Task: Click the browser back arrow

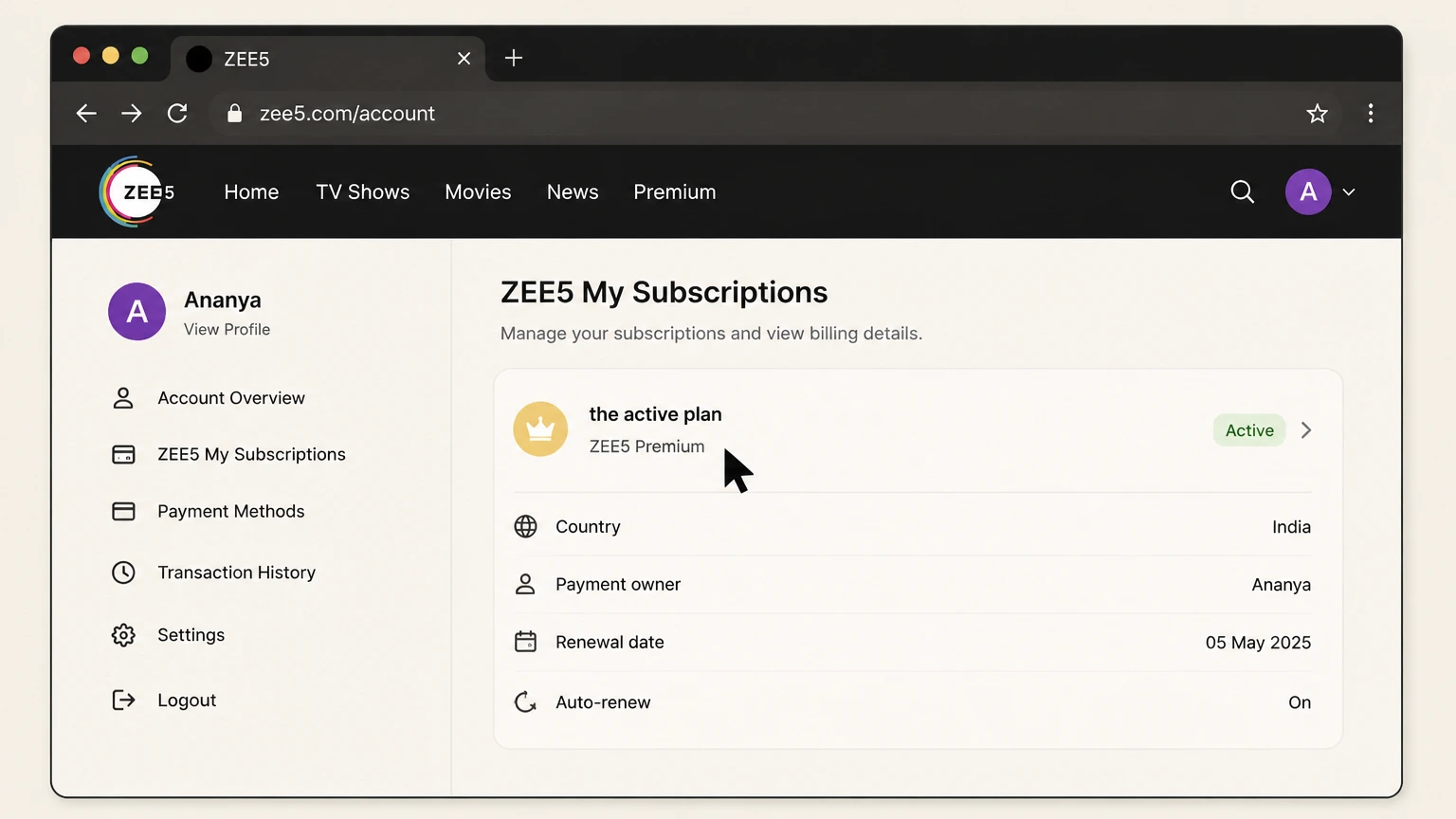Action: tap(86, 114)
